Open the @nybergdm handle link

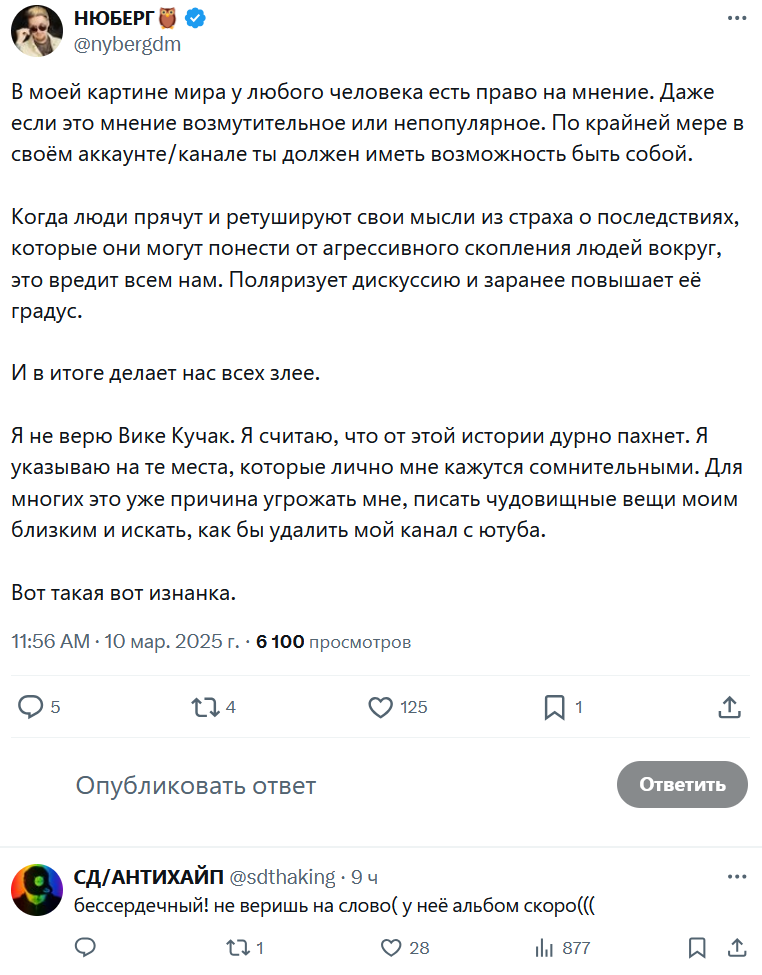(x=128, y=43)
